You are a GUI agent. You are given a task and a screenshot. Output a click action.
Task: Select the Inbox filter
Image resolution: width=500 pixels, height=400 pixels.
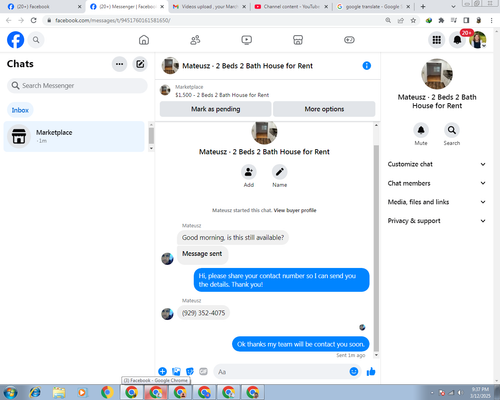click(x=20, y=110)
